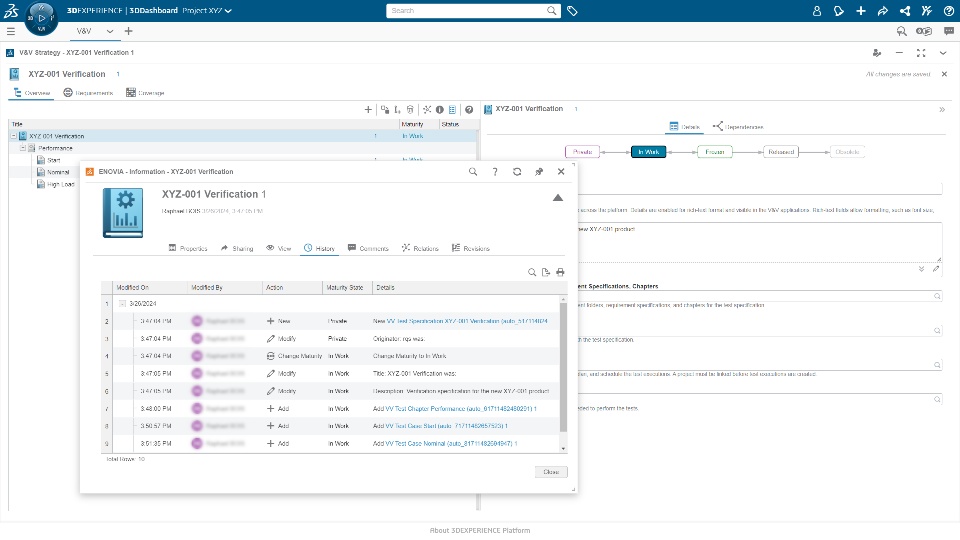Open notifications bell in top bar

click(839, 11)
